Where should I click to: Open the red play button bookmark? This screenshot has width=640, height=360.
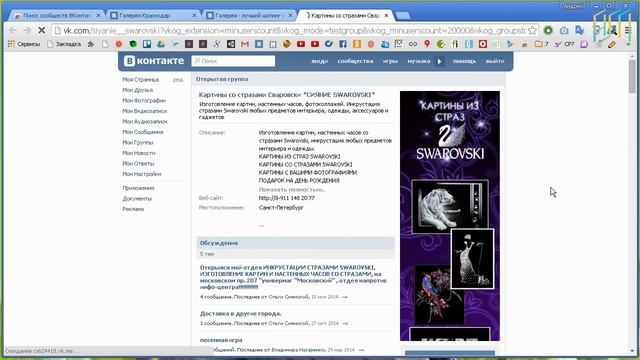point(483,44)
